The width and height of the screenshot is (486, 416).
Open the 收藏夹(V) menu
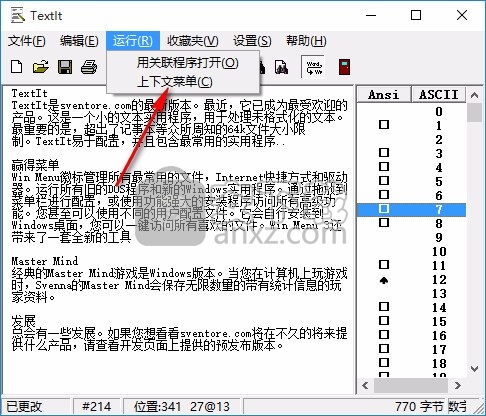coord(193,41)
